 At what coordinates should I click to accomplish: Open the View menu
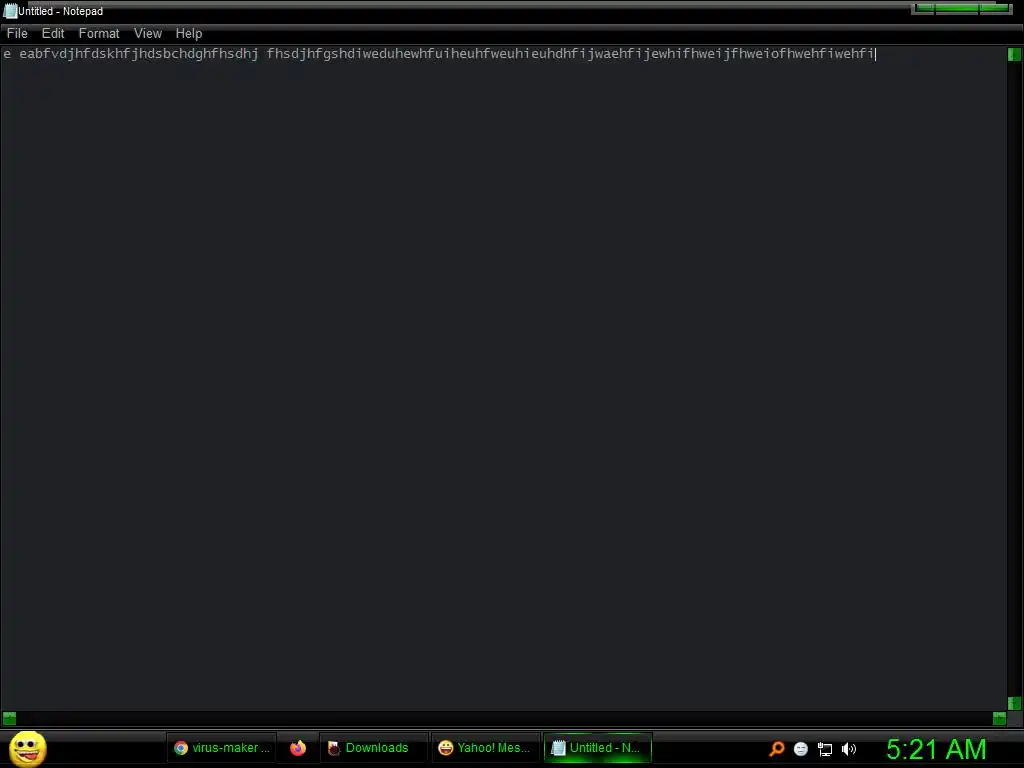point(148,33)
